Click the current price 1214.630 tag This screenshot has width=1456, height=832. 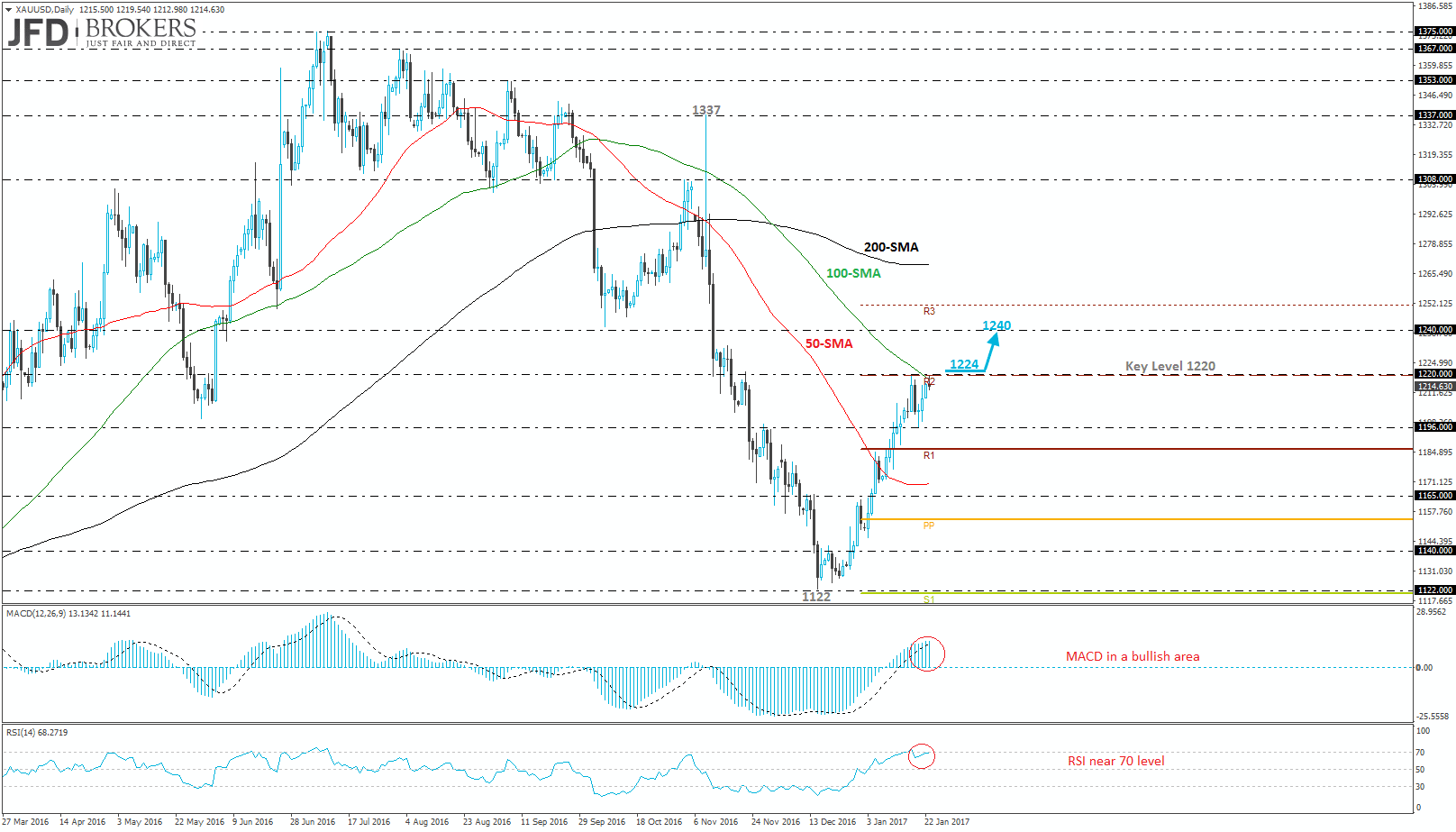[1435, 387]
